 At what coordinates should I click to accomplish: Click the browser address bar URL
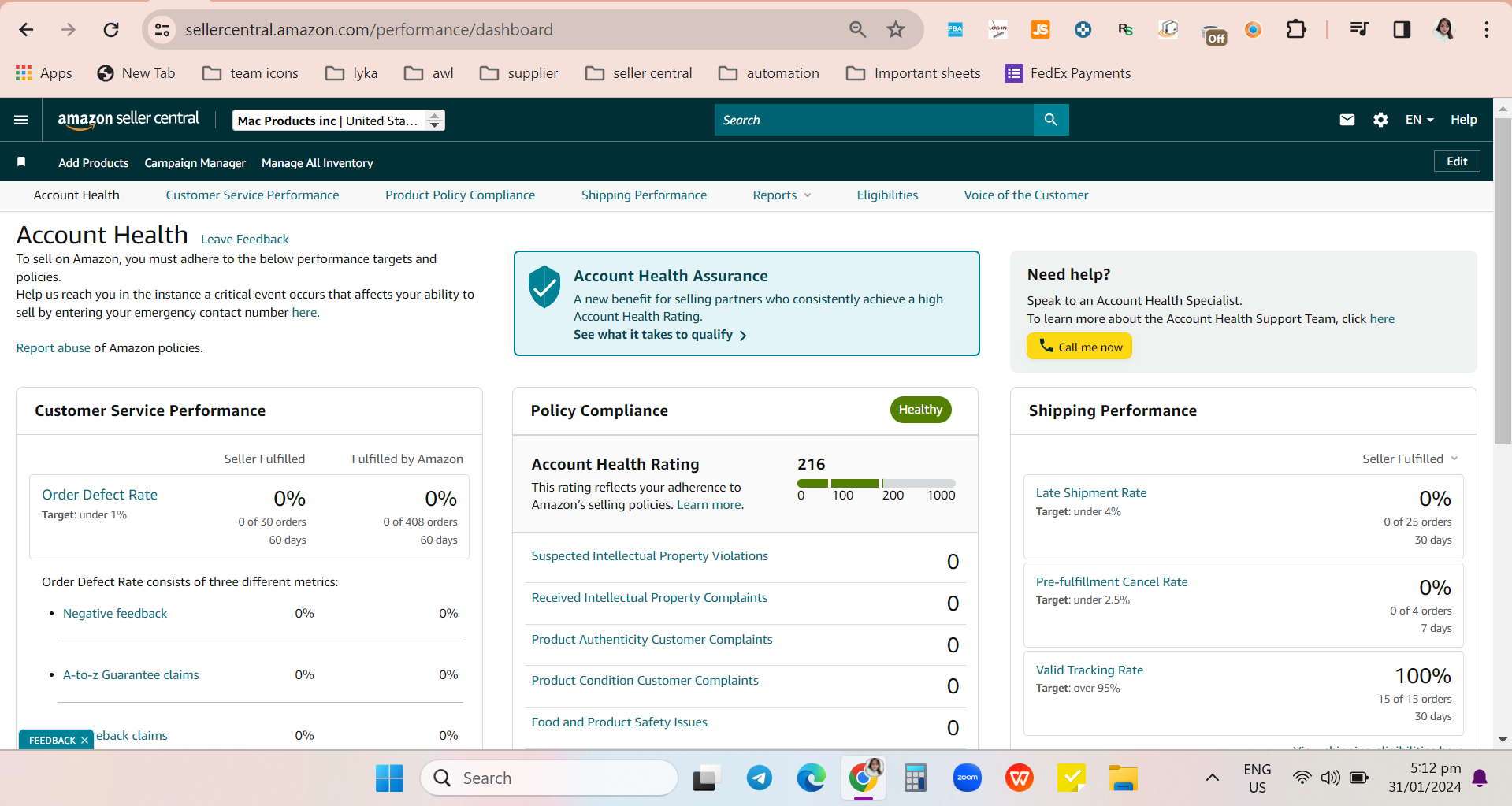point(369,30)
